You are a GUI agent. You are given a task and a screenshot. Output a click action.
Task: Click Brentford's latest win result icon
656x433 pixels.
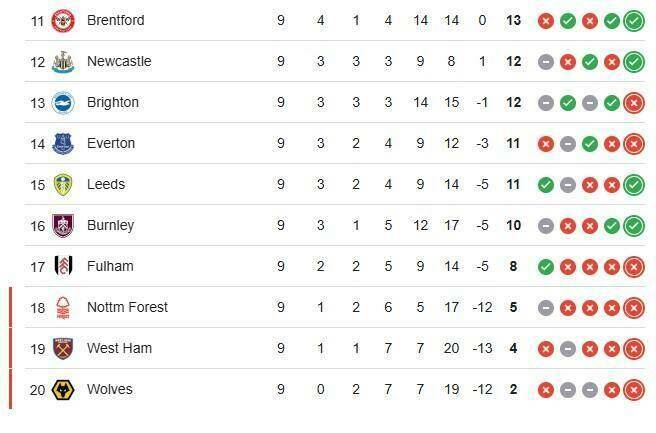(x=633, y=20)
